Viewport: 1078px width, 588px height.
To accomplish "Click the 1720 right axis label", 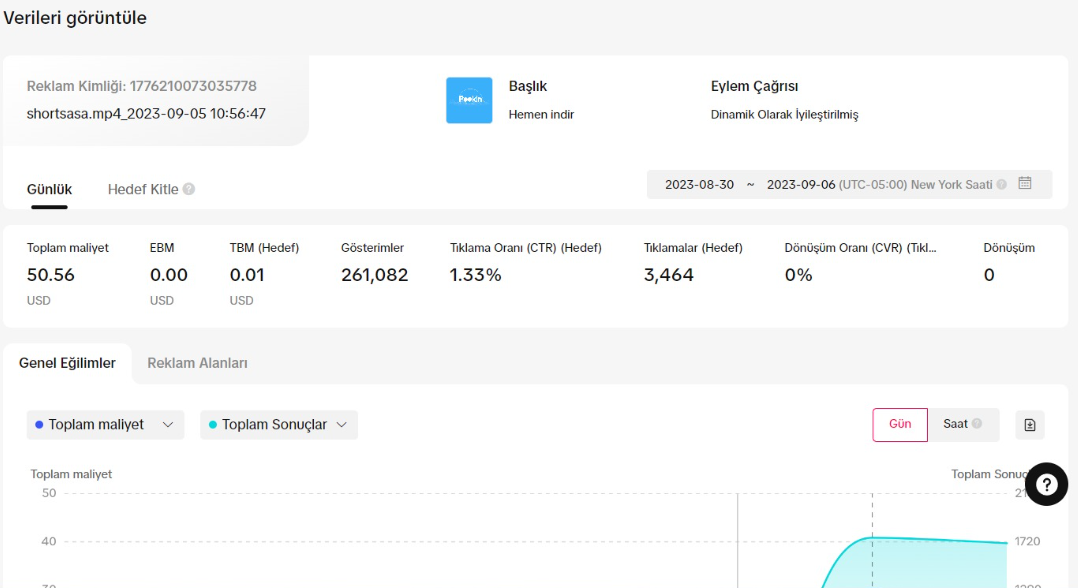I will point(1027,541).
